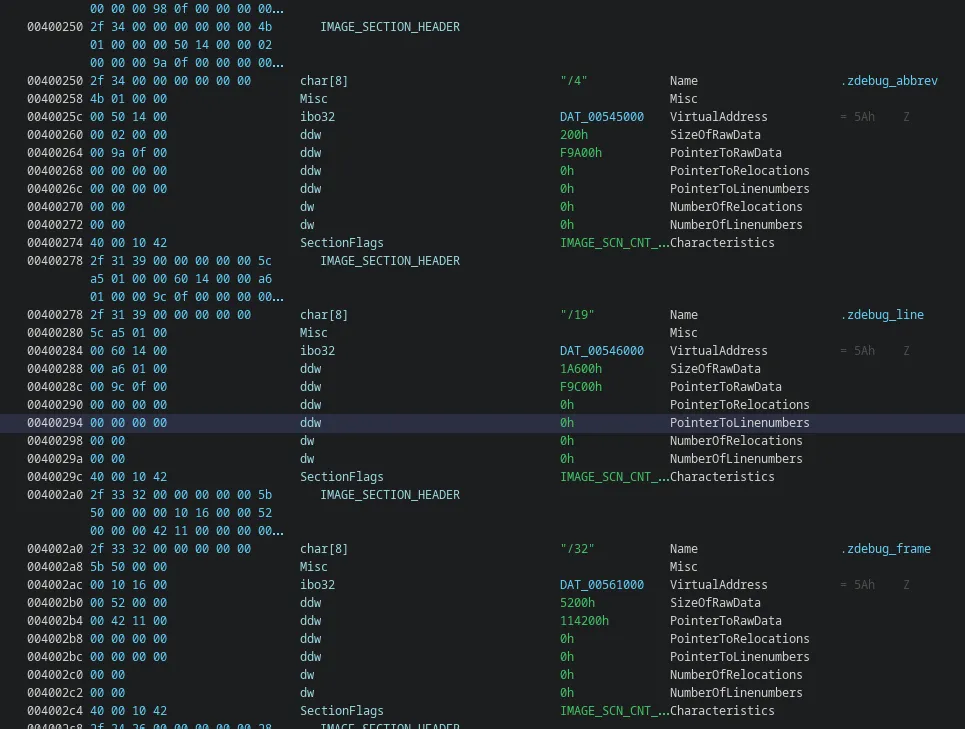Select SectionFlags type at address 0040029c

click(x=342, y=477)
